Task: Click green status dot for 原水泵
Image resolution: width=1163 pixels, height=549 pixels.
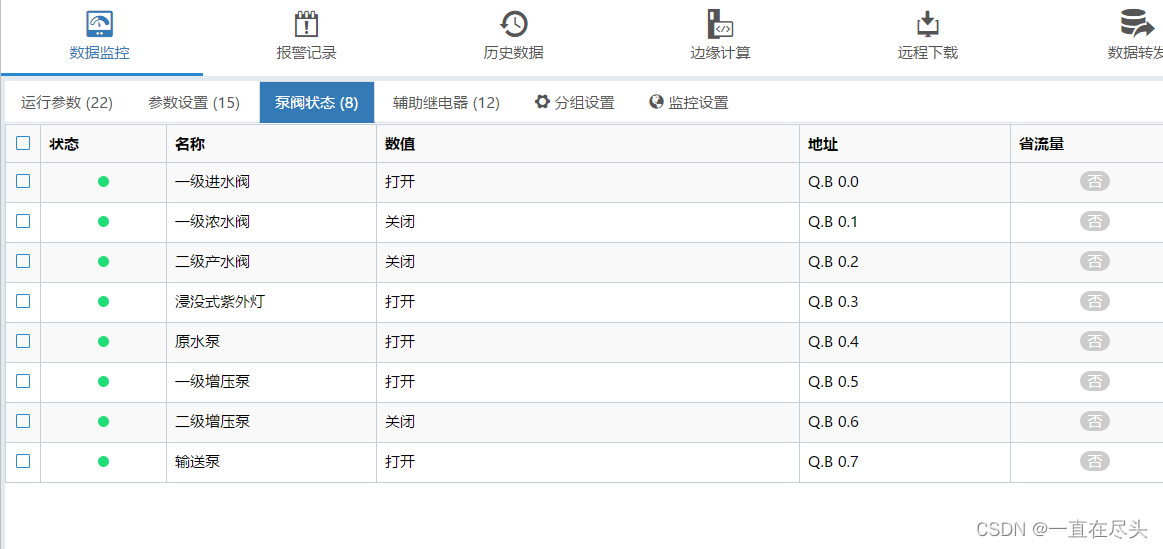Action: [x=104, y=342]
